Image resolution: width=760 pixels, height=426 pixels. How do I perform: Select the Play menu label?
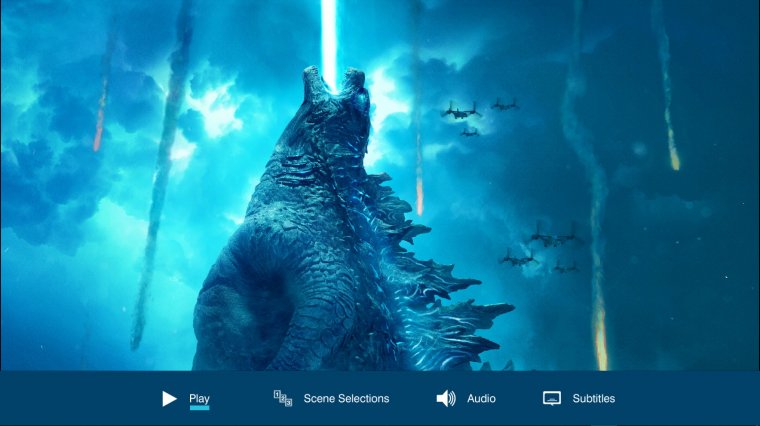click(x=199, y=399)
